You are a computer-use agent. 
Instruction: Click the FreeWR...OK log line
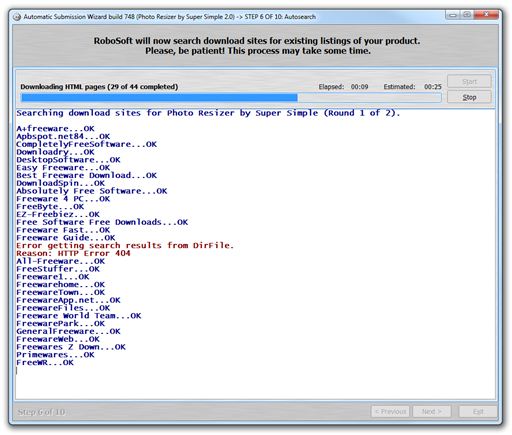(x=45, y=363)
